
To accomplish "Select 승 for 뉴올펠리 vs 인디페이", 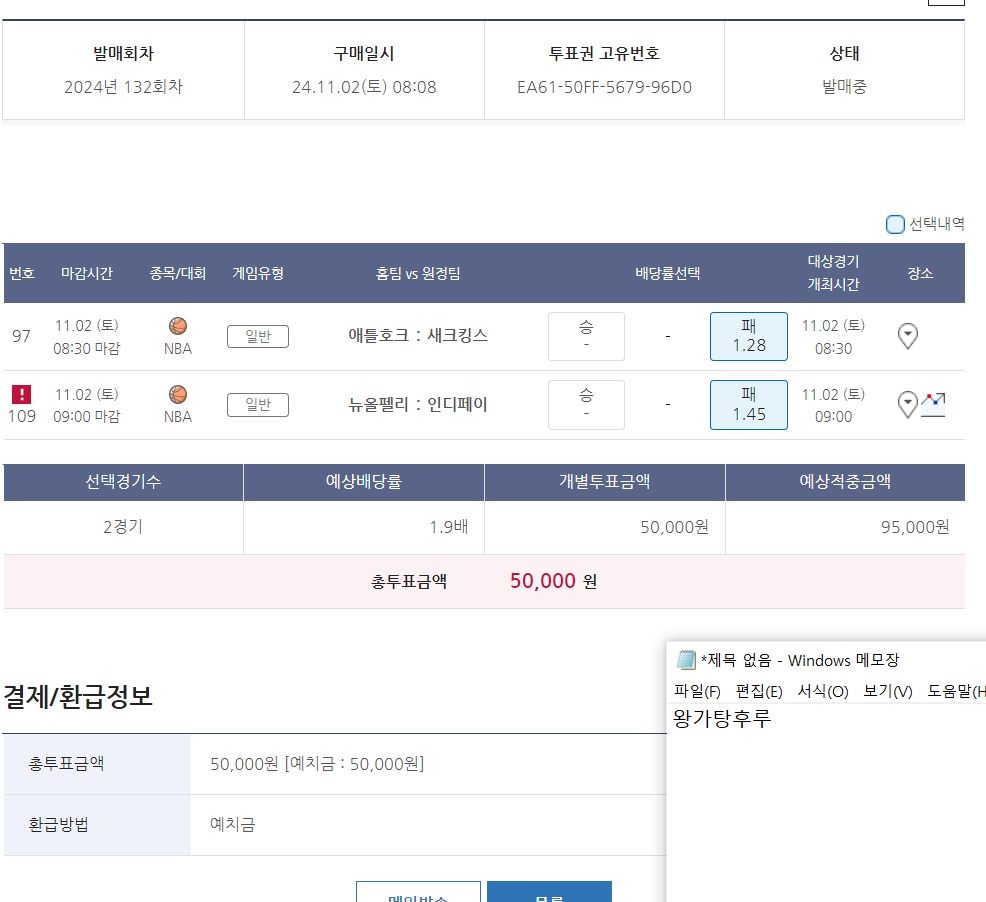I will pos(586,404).
